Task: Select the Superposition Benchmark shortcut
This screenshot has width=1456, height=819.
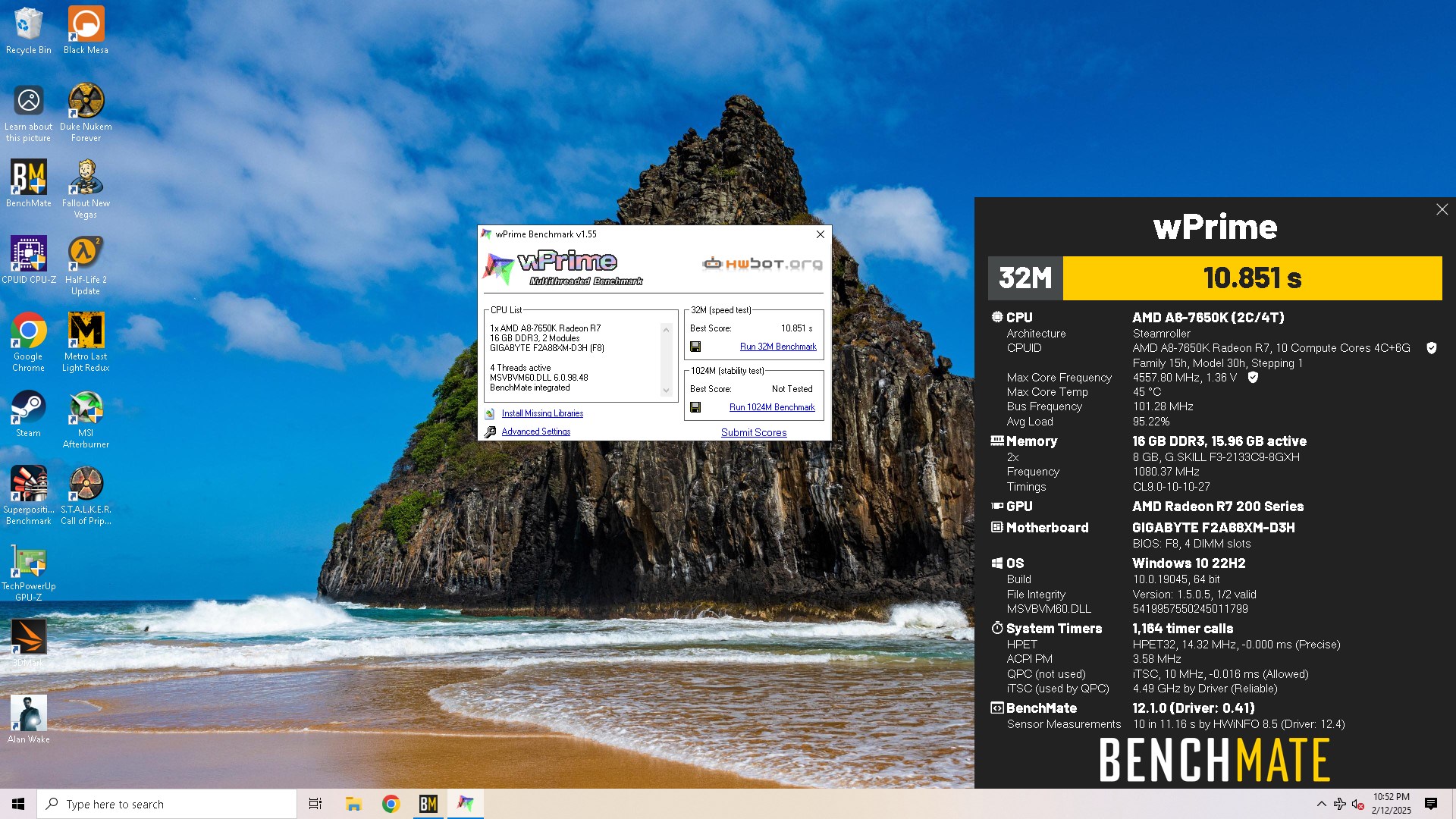Action: pos(29,495)
